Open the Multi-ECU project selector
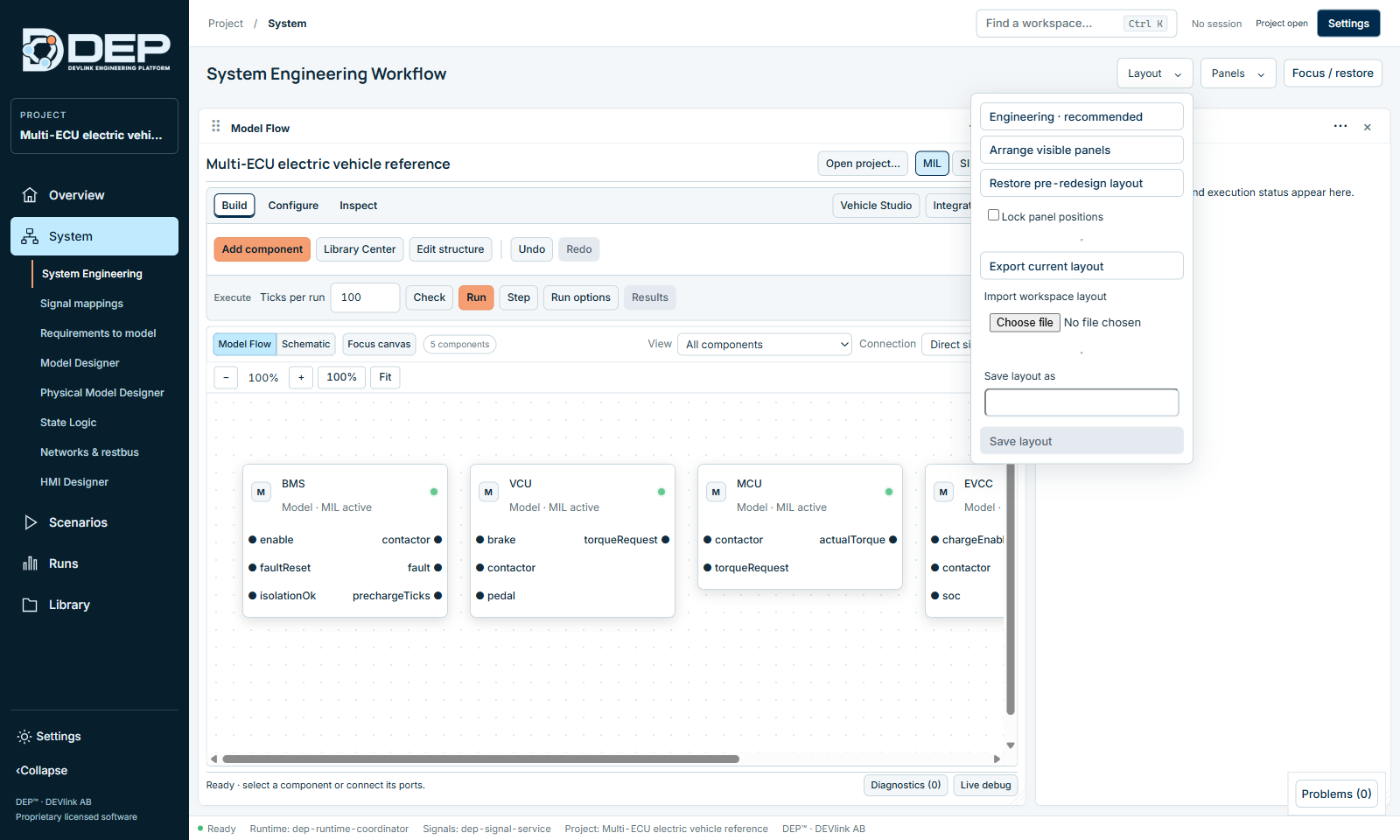The height and width of the screenshot is (840, 1400). coord(94,126)
